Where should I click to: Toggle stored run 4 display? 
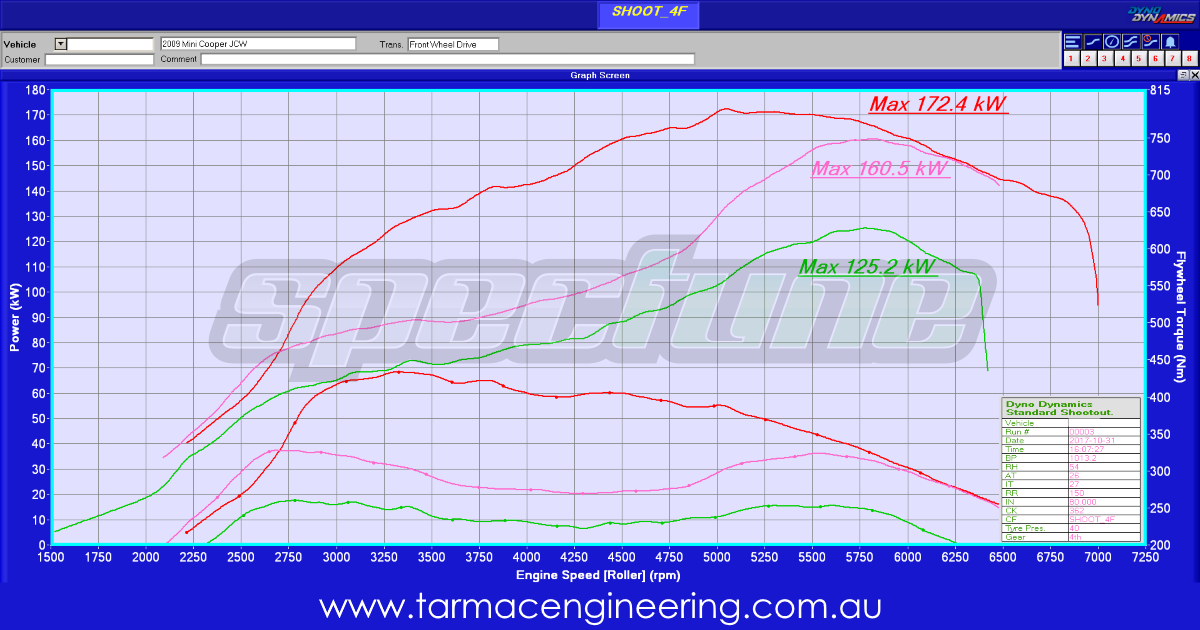tap(1122, 58)
